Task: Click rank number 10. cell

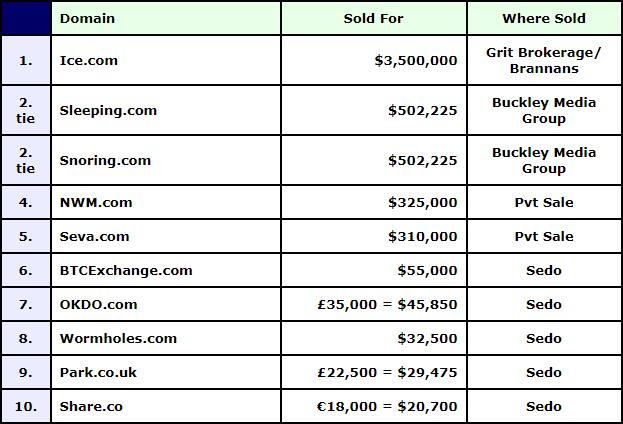Action: point(26,407)
